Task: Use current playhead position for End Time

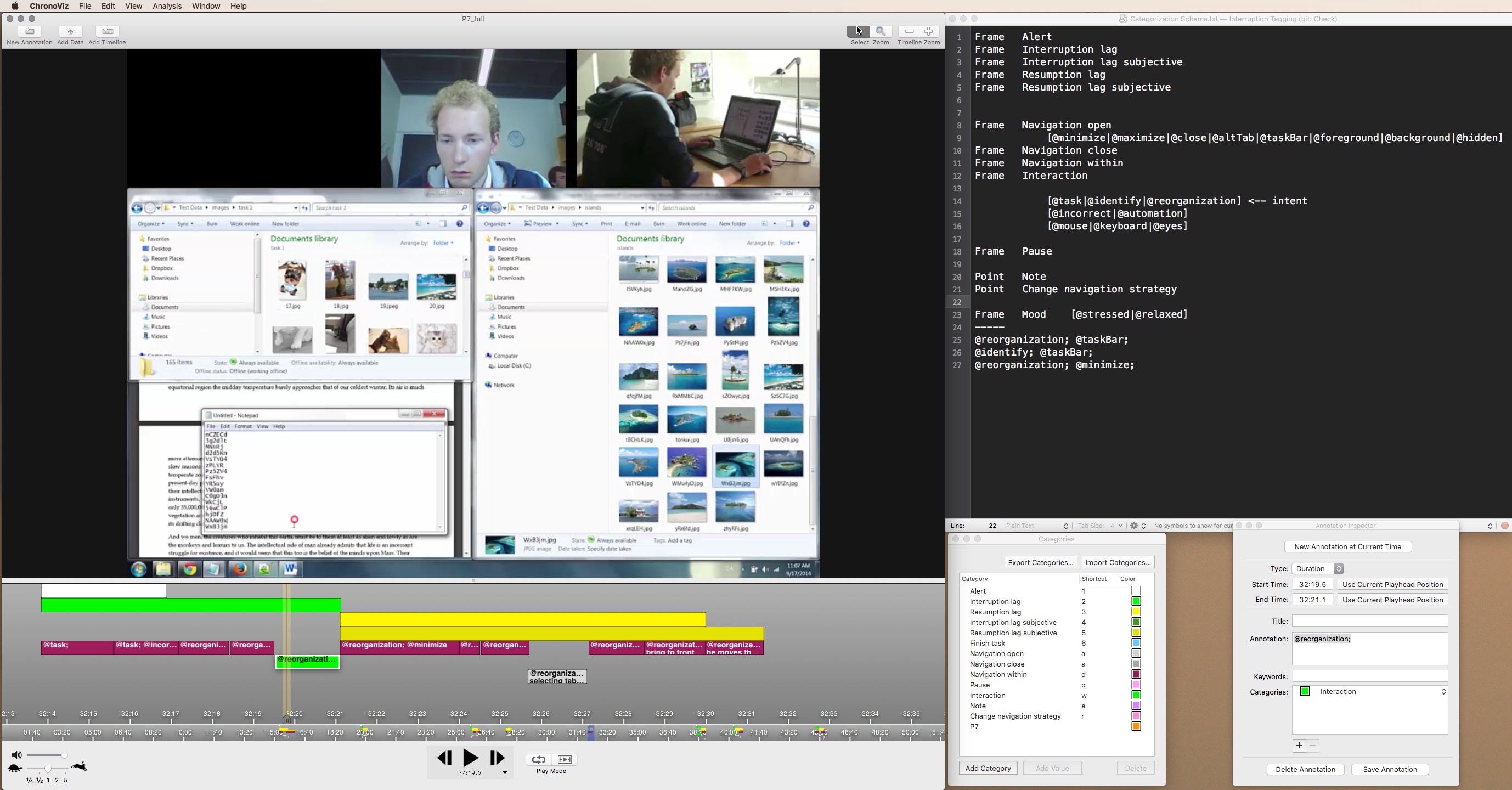Action: pos(1392,600)
